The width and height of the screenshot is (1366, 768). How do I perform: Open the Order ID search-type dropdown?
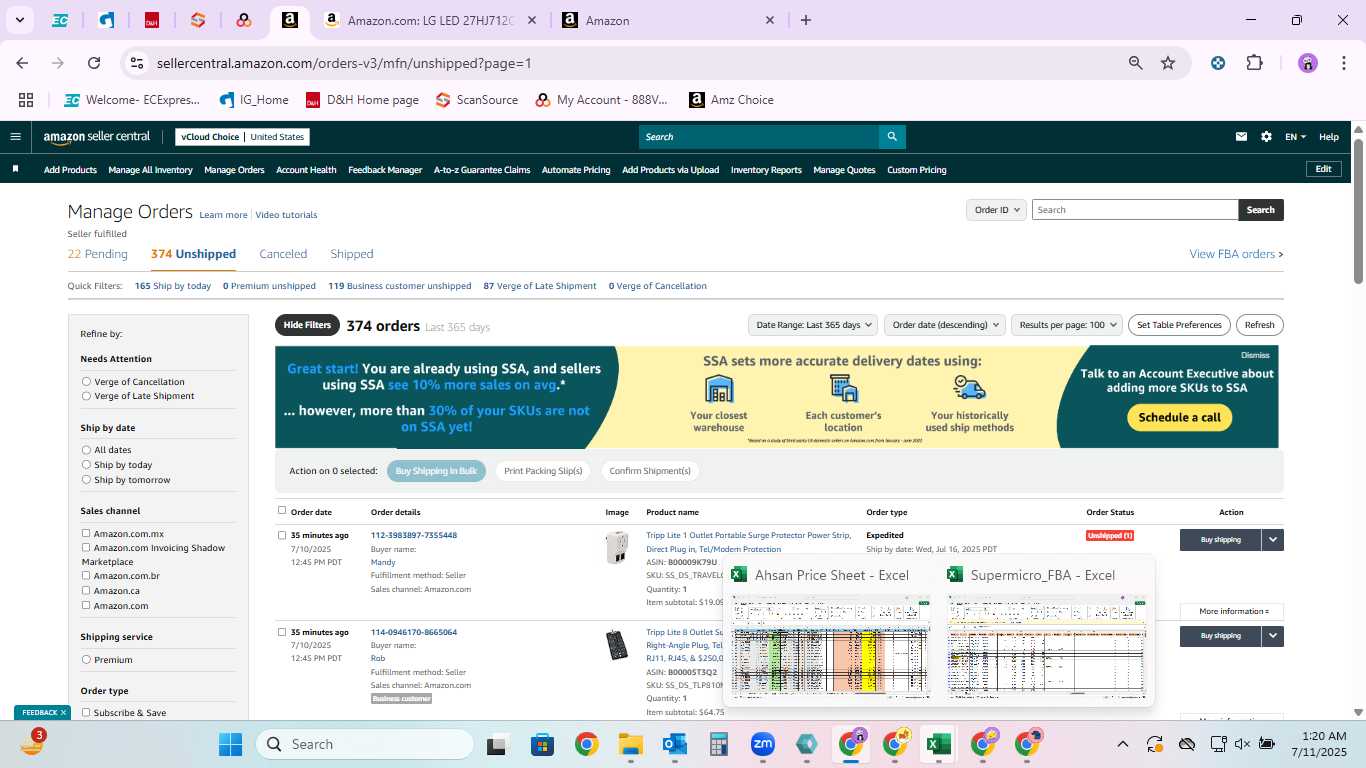pyautogui.click(x=997, y=210)
